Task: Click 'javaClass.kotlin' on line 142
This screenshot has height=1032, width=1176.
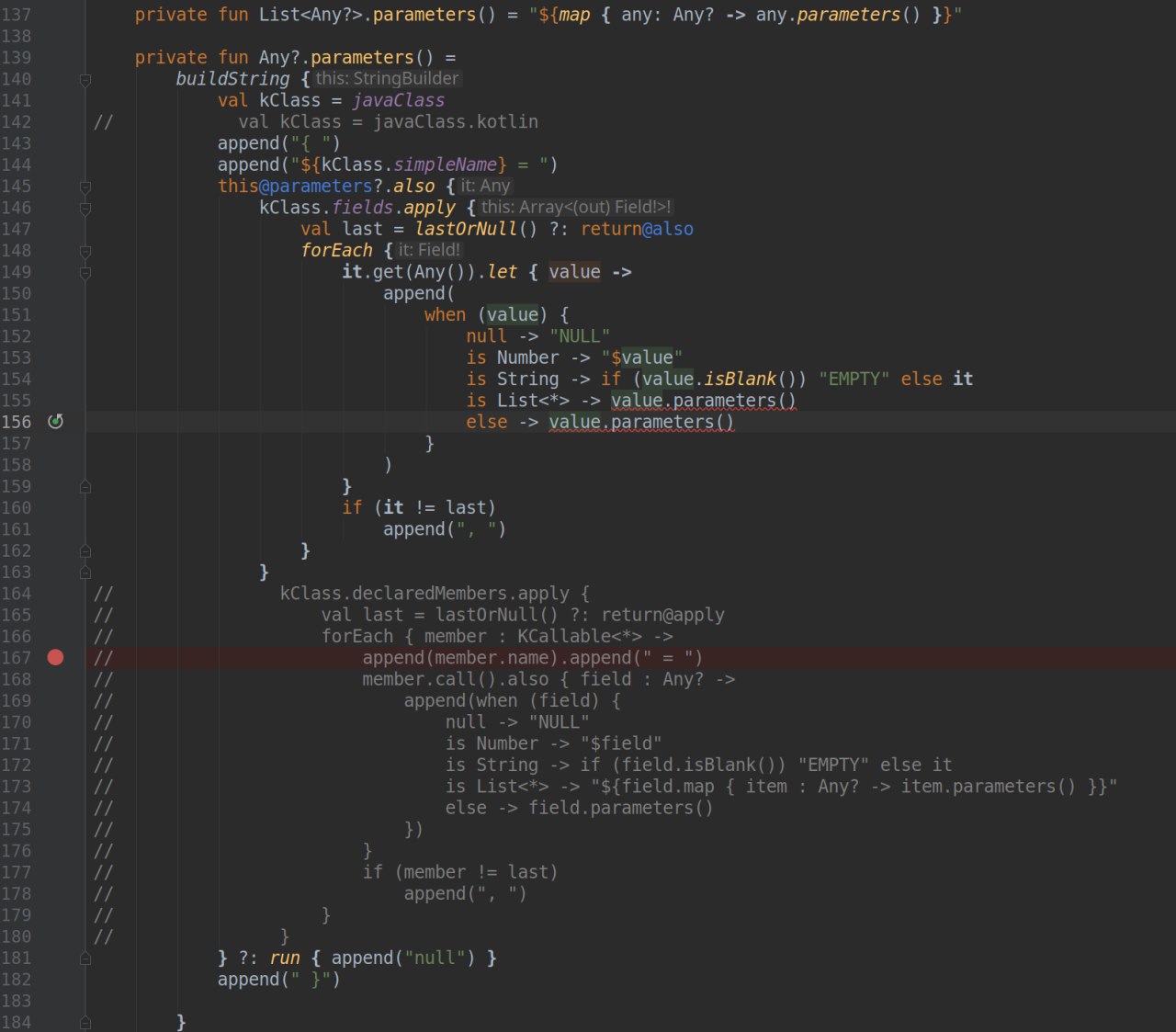Action: pos(456,121)
